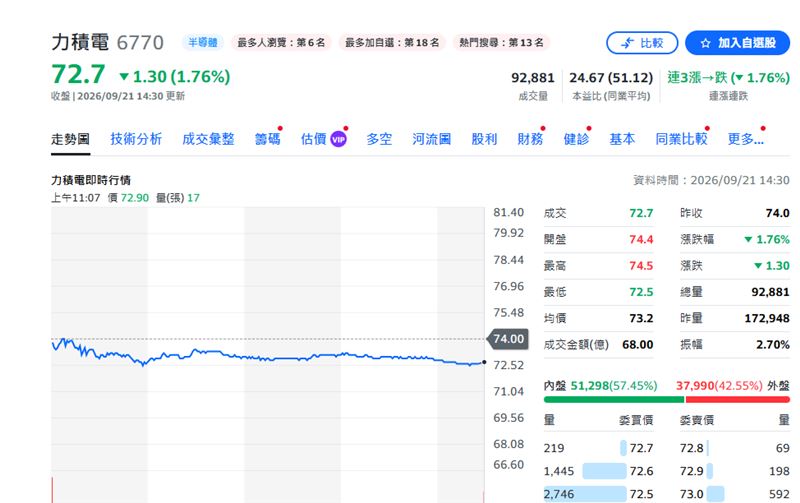
Task: Switch to the 技術分析 tab
Action: [x=136, y=139]
